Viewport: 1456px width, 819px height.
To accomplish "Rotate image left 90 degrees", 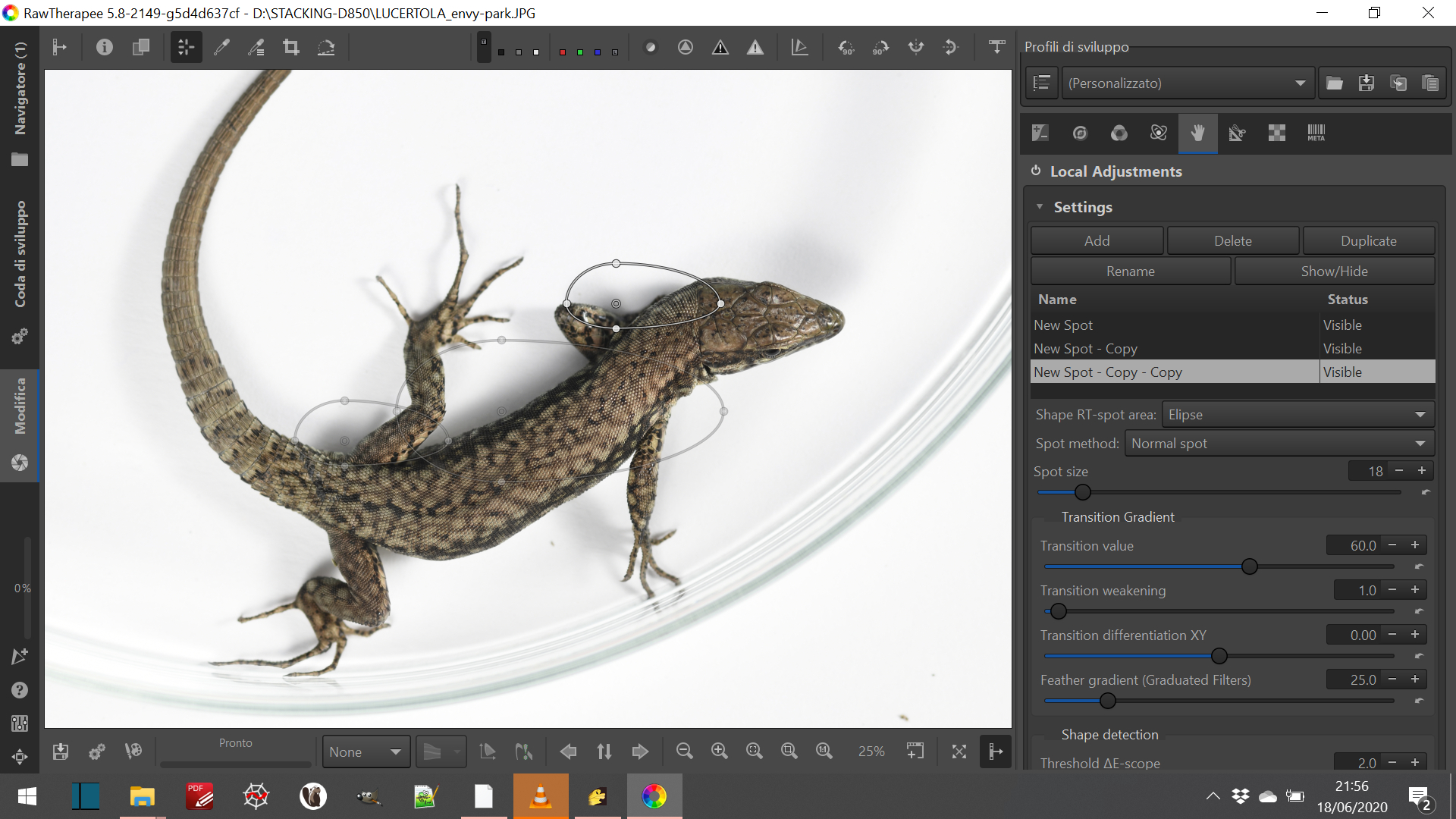I will (846, 48).
